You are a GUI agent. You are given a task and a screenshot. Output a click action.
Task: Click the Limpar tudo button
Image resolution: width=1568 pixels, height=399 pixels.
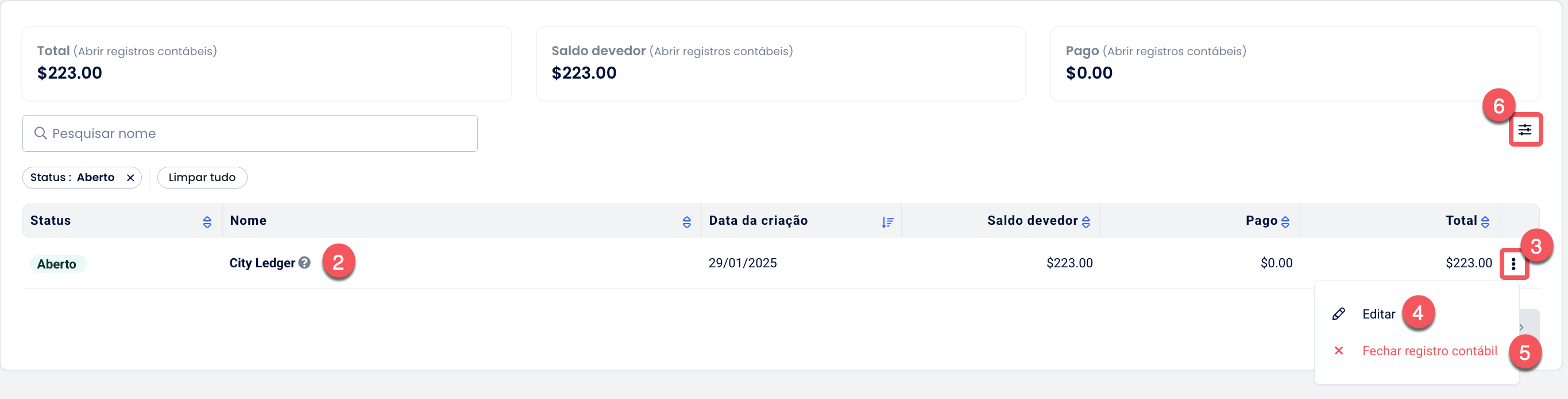click(x=202, y=178)
